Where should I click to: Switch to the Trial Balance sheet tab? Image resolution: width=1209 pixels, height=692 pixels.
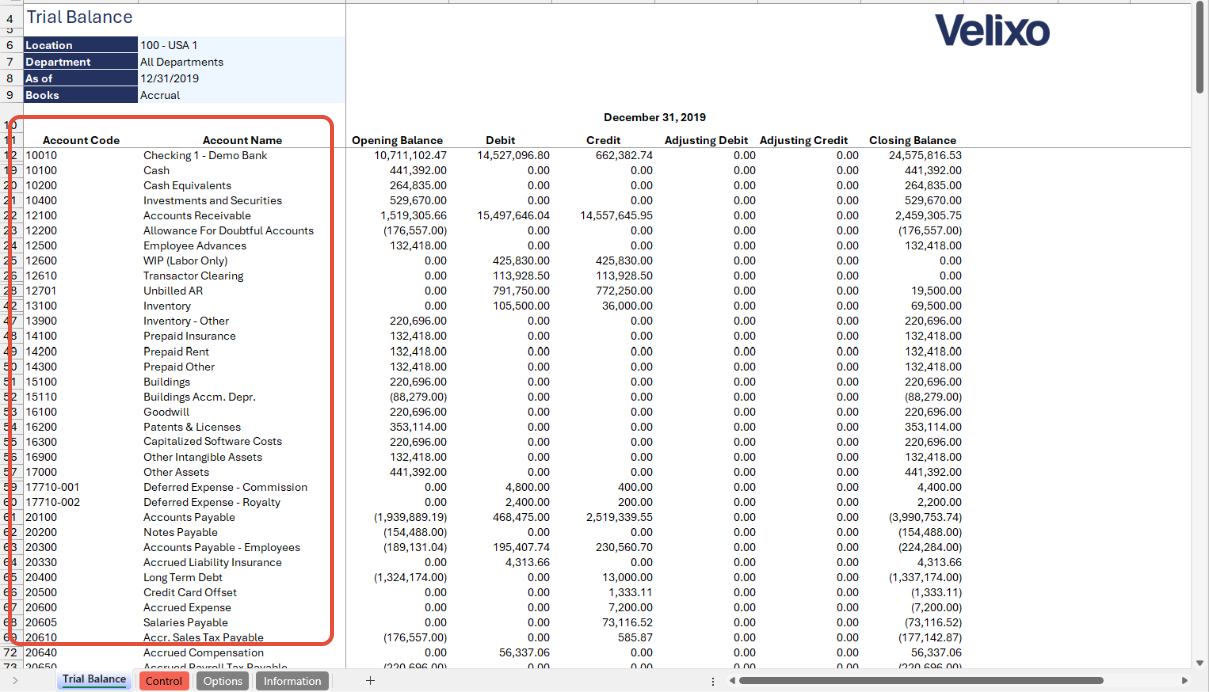click(94, 680)
